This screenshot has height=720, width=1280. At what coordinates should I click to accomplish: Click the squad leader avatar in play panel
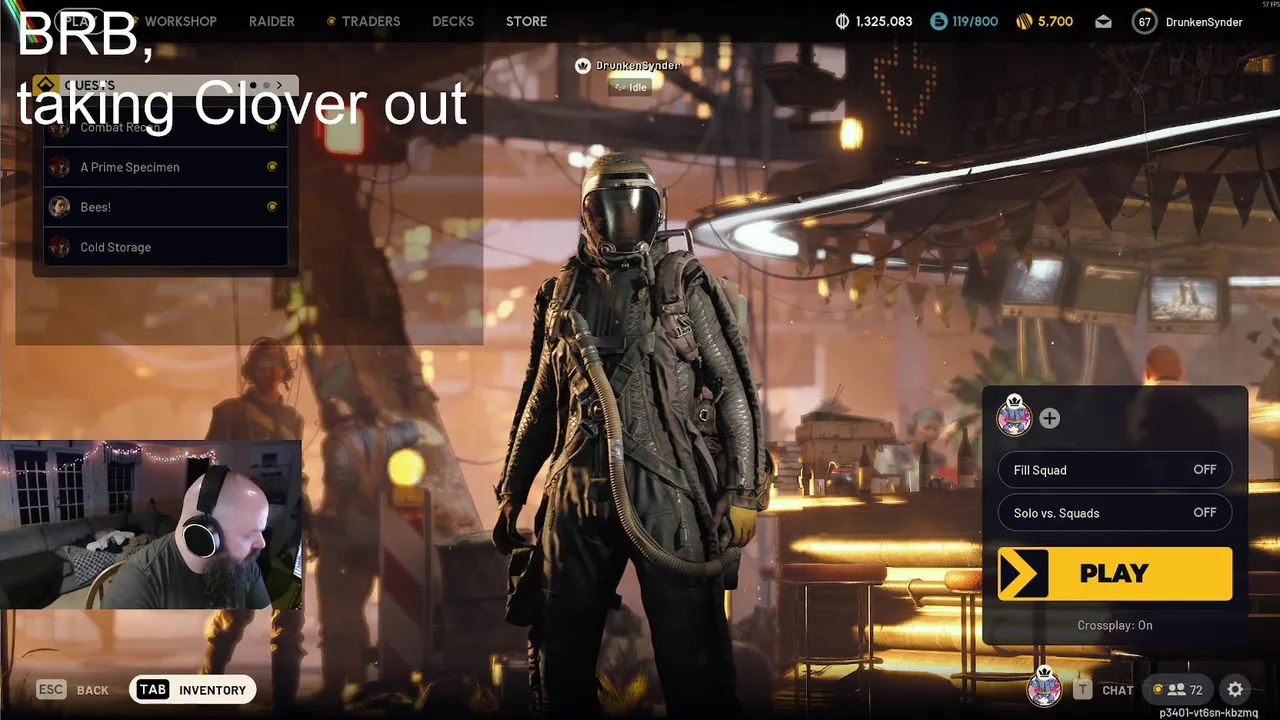coord(1014,416)
